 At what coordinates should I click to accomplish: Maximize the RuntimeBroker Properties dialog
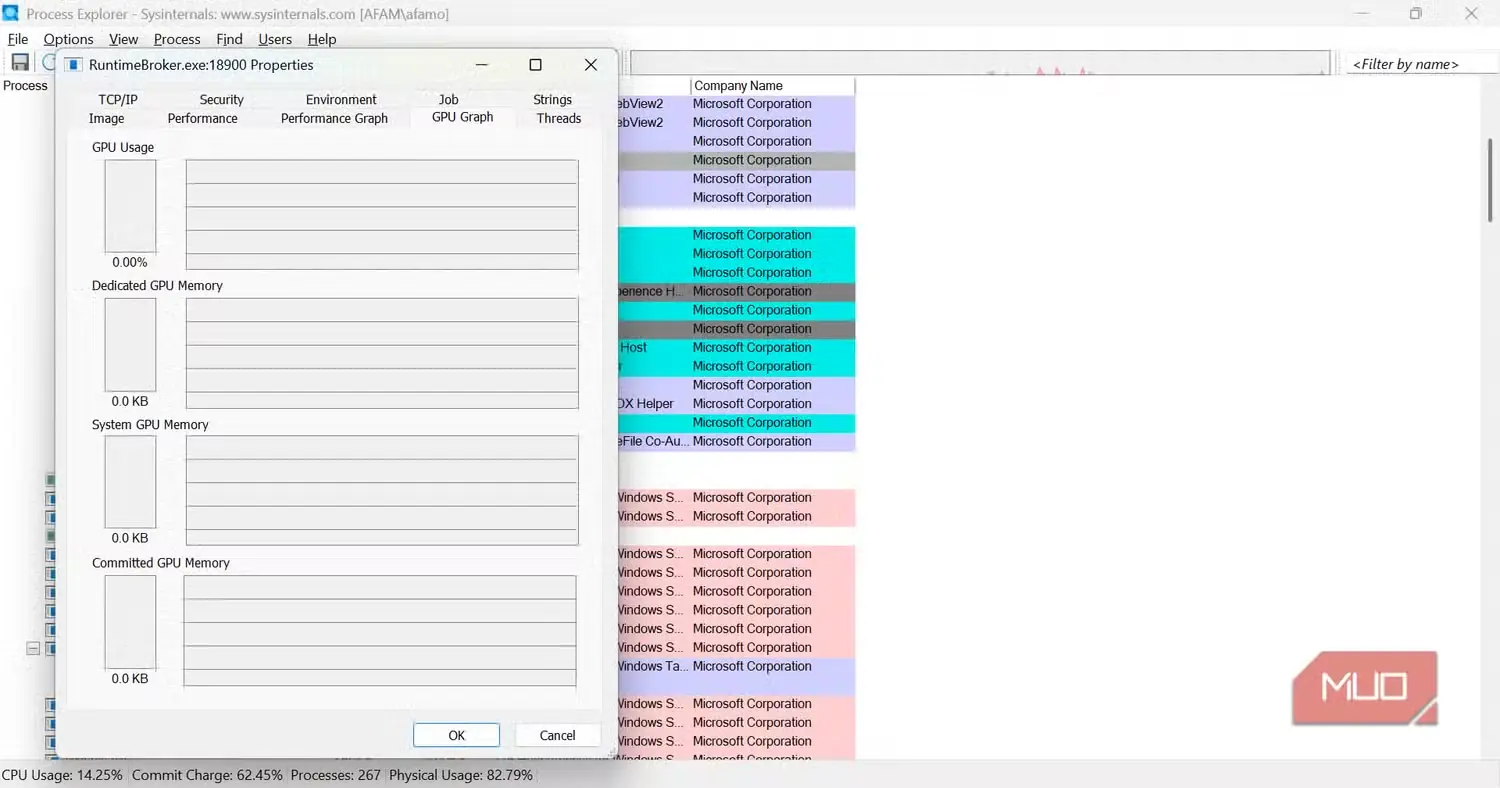(535, 65)
